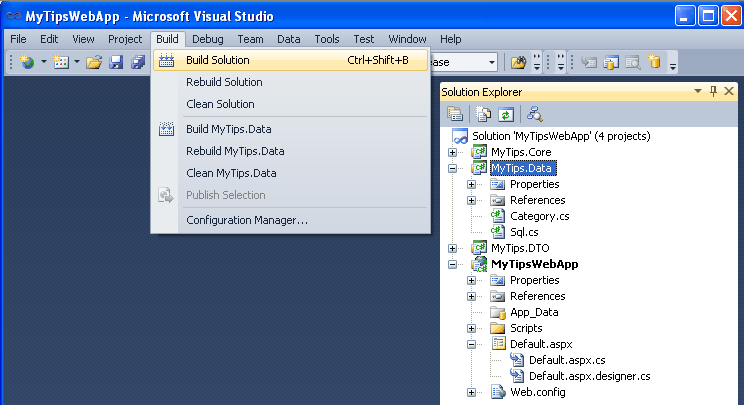Open the solution configuration combo box
The width and height of the screenshot is (744, 405).
point(492,62)
